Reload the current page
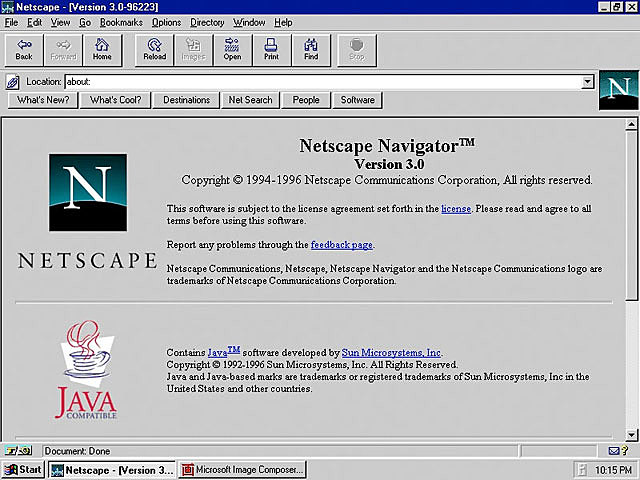 [154, 50]
